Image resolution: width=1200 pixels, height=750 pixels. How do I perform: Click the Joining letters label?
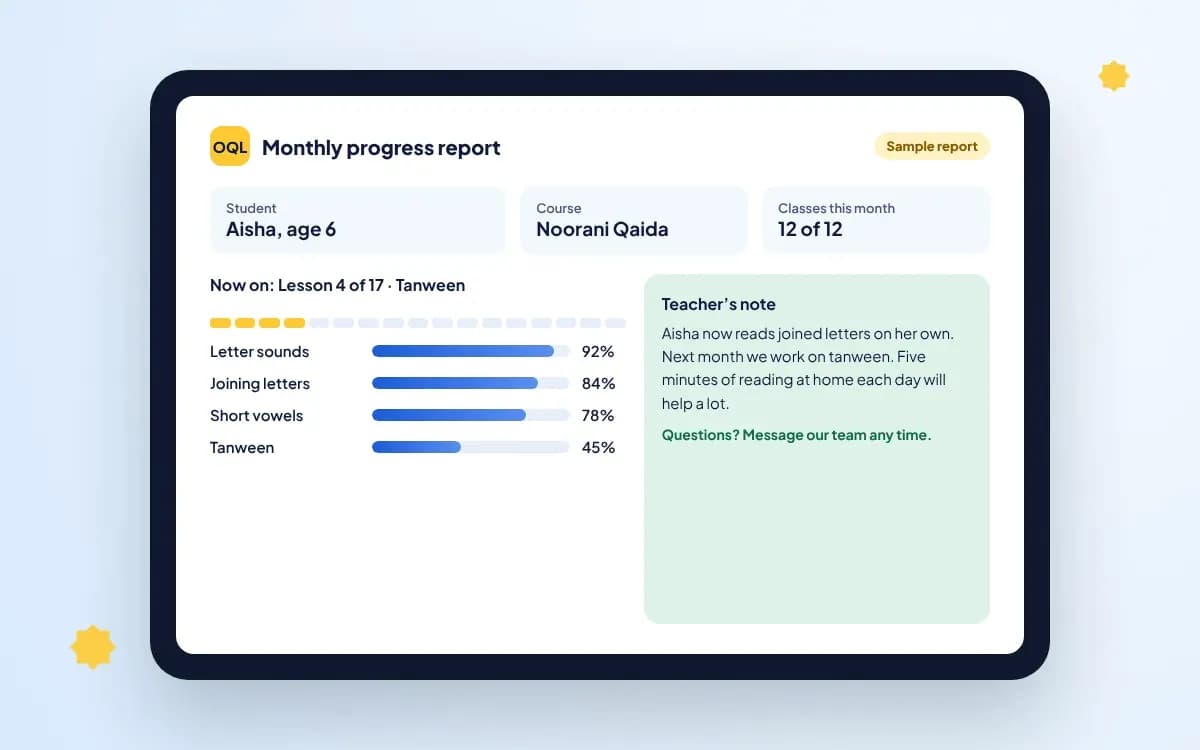260,384
